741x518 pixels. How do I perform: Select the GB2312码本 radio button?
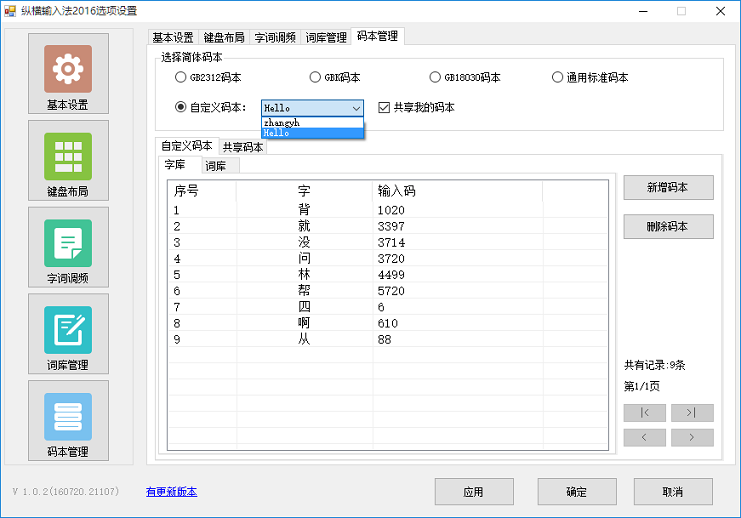coord(180,77)
